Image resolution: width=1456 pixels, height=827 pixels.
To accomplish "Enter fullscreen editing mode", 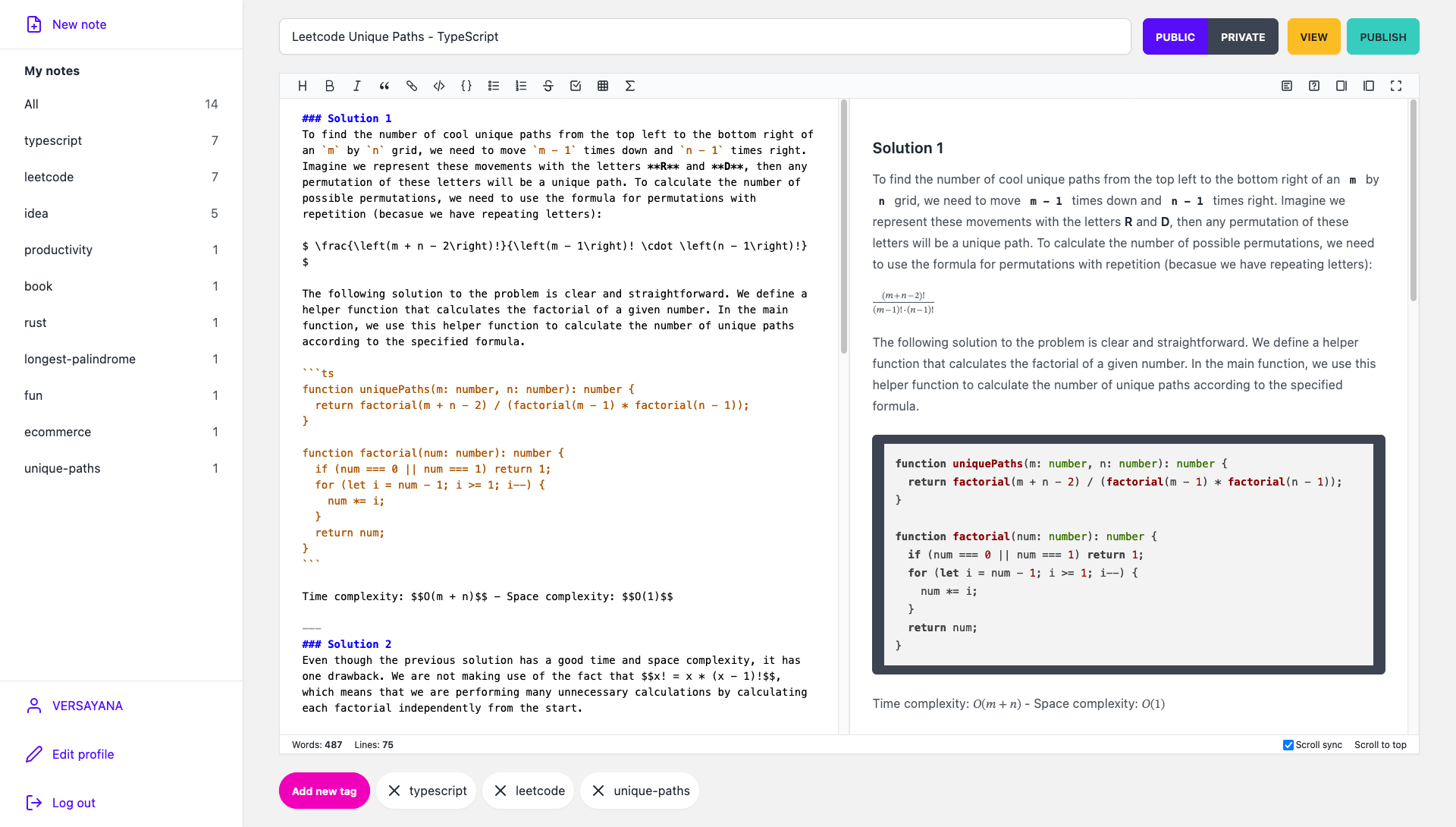I will tap(1396, 86).
